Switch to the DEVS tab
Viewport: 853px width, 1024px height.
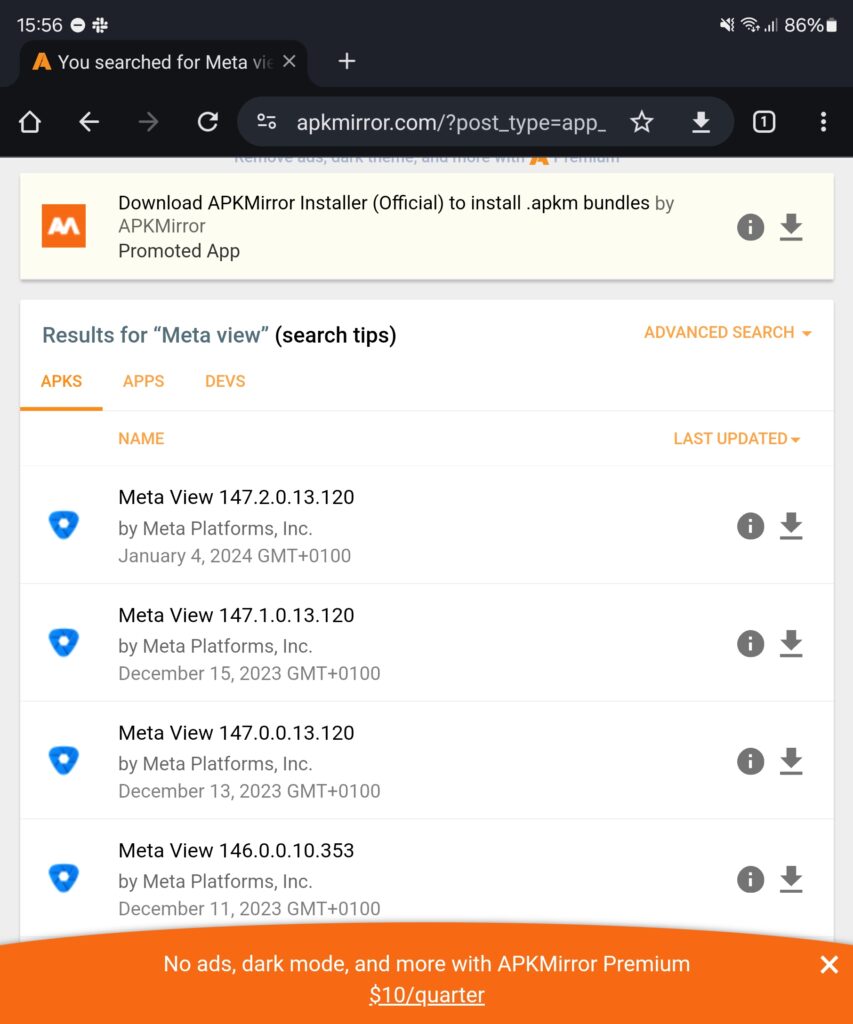tap(225, 381)
